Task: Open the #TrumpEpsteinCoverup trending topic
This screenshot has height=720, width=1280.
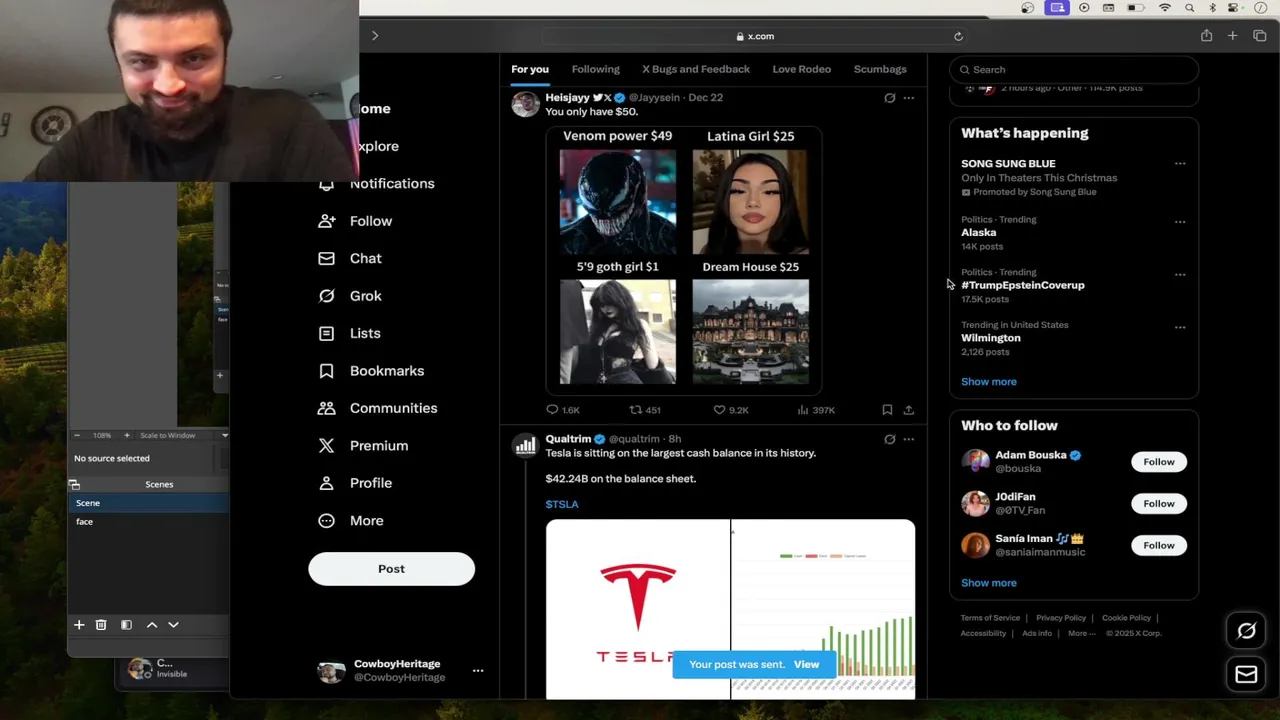Action: click(x=1022, y=285)
